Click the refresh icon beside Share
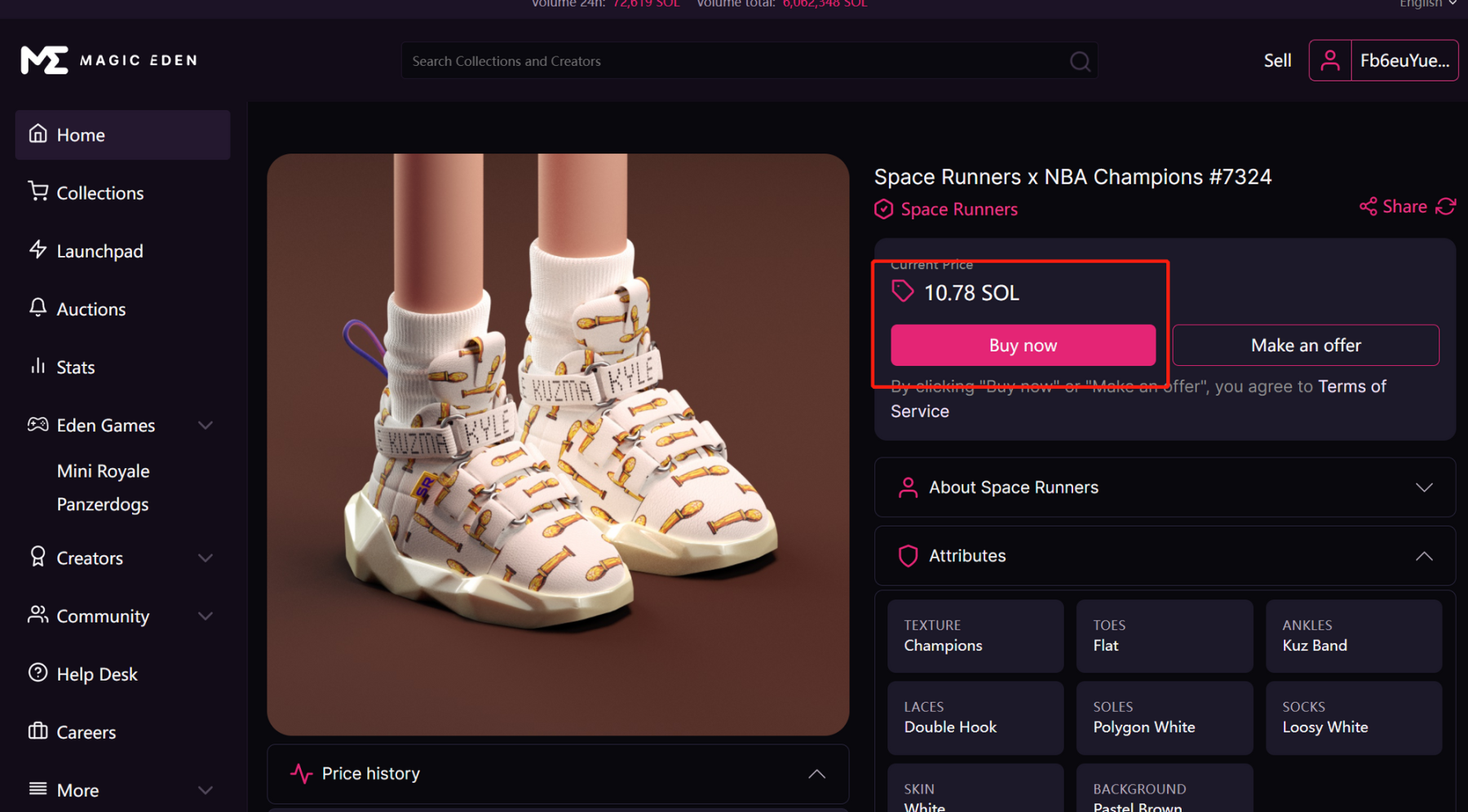The image size is (1468, 812). (x=1446, y=206)
